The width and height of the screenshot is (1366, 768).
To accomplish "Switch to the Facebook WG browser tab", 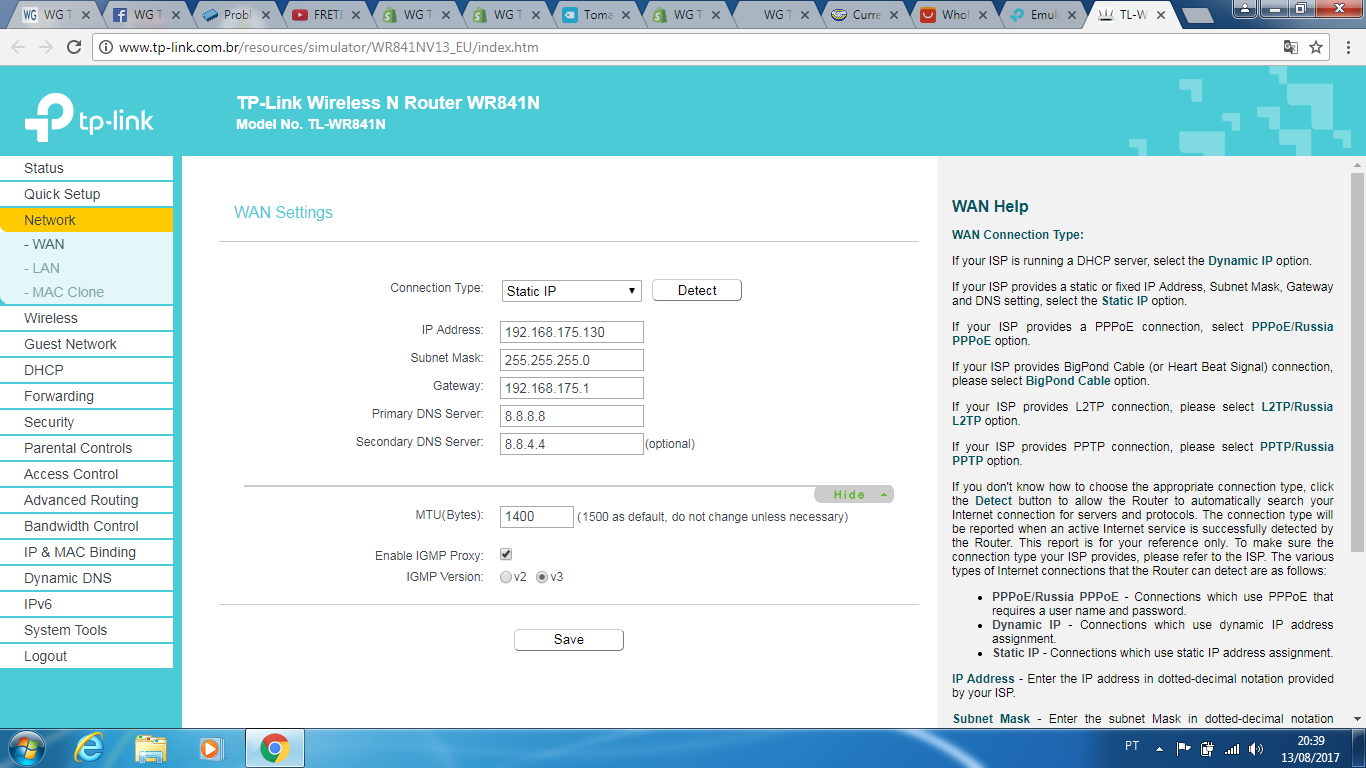I will [x=147, y=15].
